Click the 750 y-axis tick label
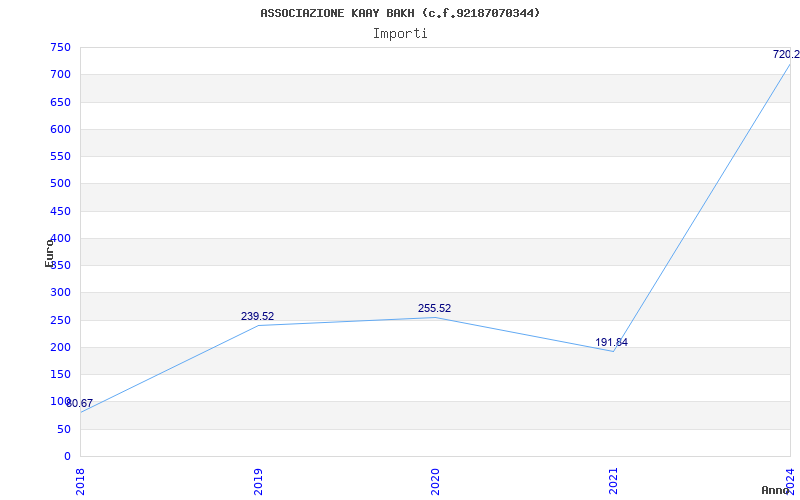 tap(60, 48)
